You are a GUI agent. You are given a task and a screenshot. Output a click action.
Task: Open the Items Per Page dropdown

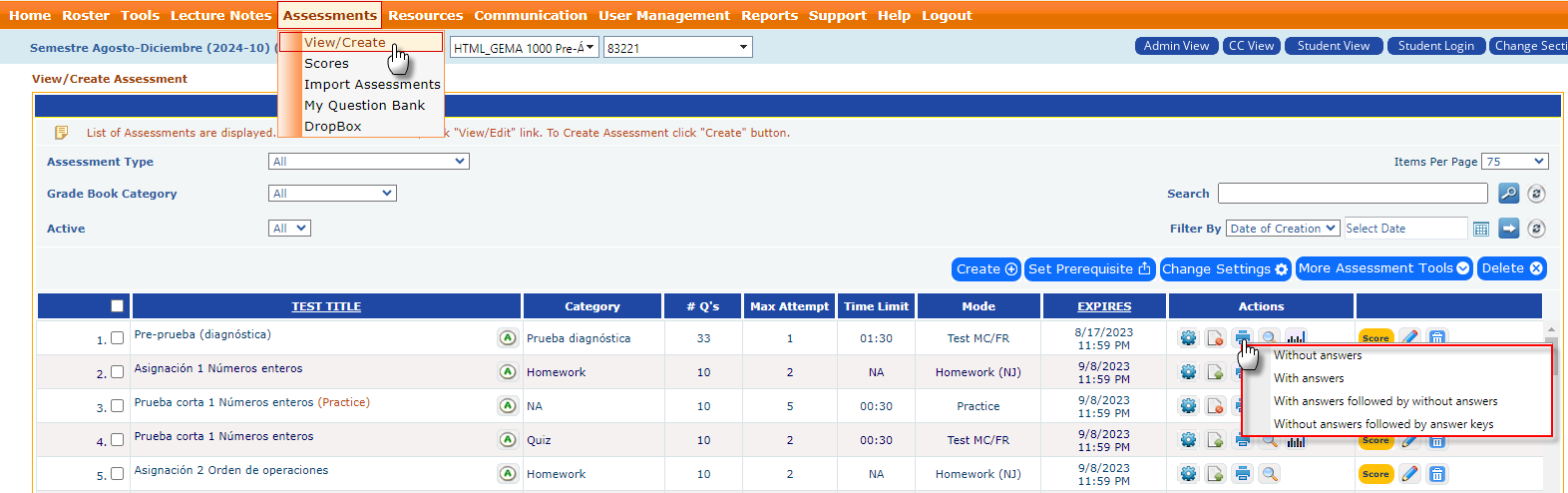(x=1514, y=162)
